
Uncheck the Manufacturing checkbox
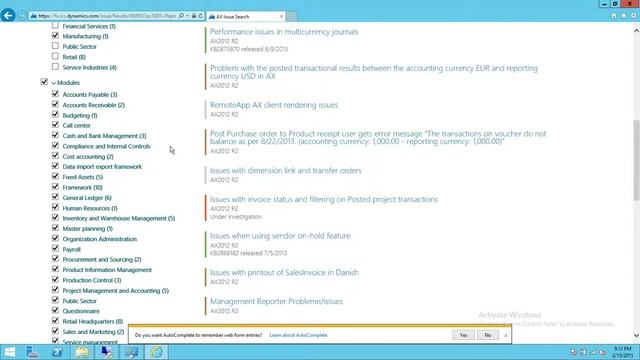pos(55,36)
